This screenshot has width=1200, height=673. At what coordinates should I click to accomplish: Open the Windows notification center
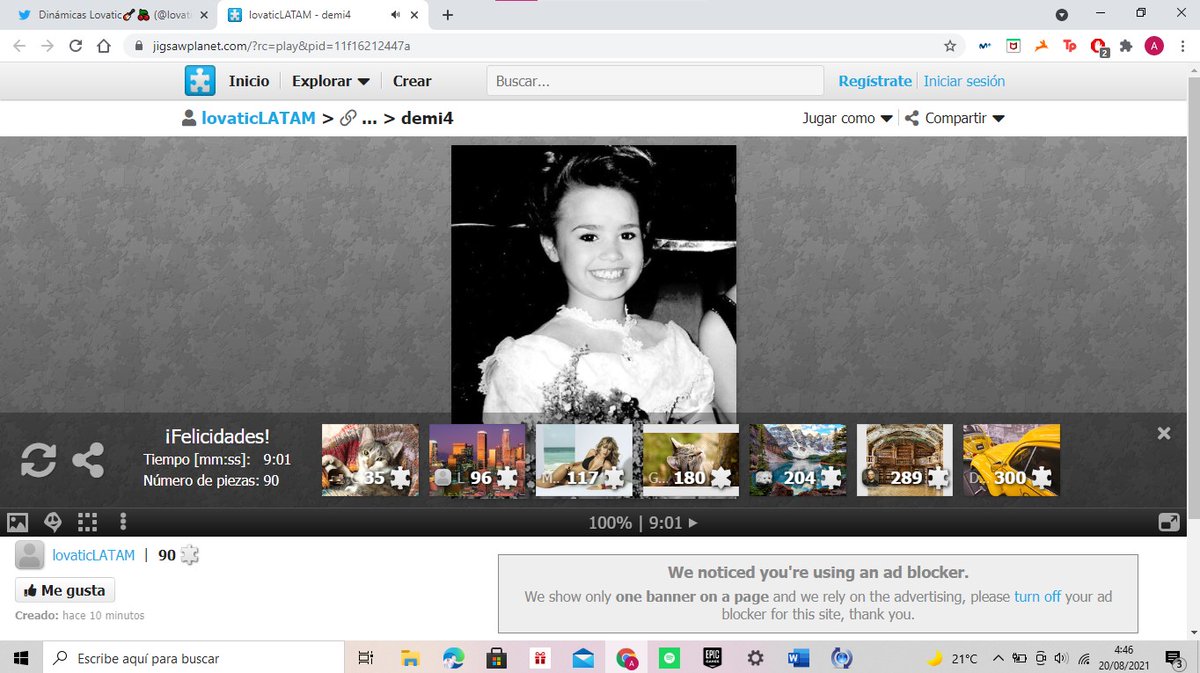1174,658
